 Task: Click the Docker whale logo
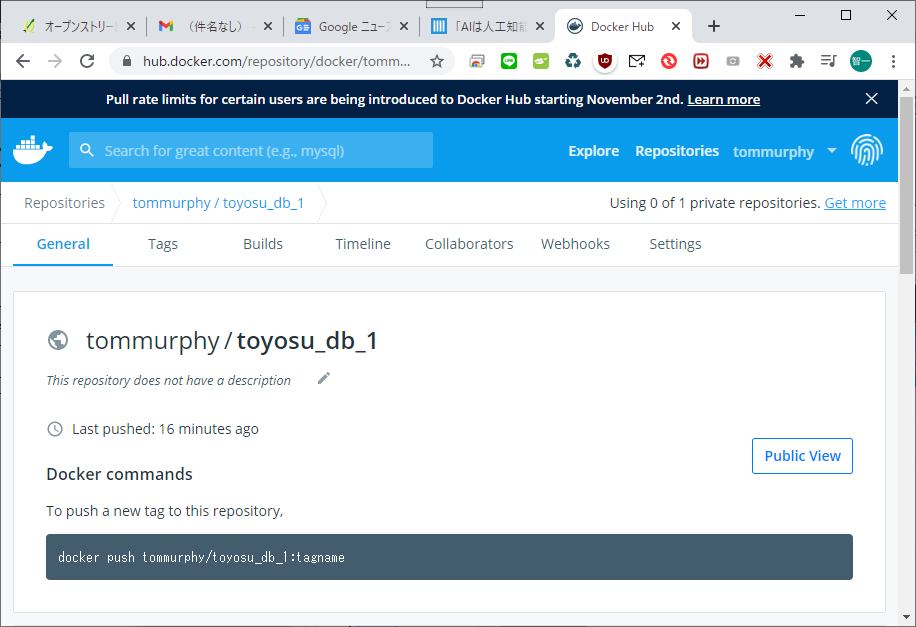click(33, 150)
